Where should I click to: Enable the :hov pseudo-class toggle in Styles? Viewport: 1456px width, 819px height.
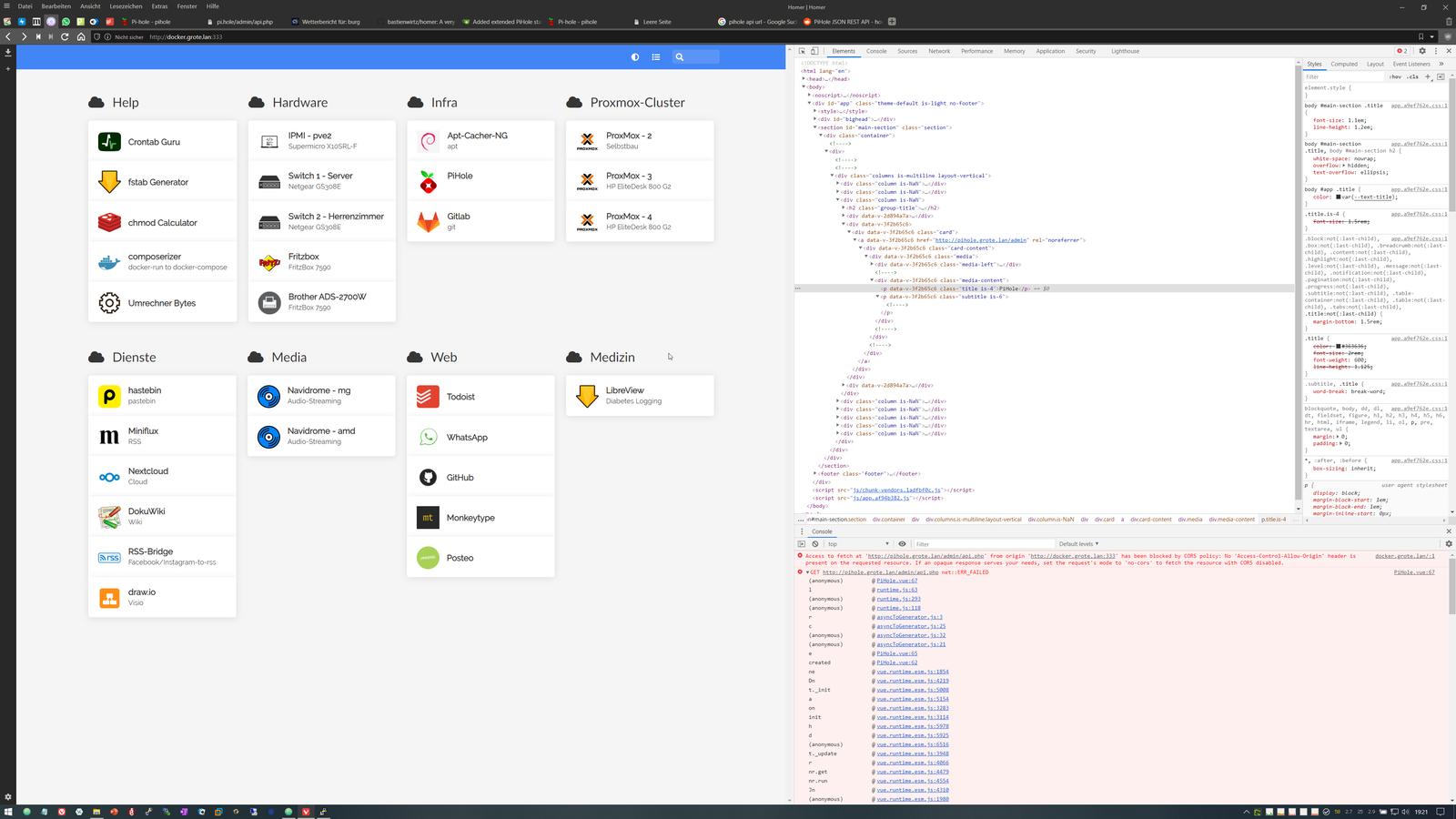tap(1394, 76)
